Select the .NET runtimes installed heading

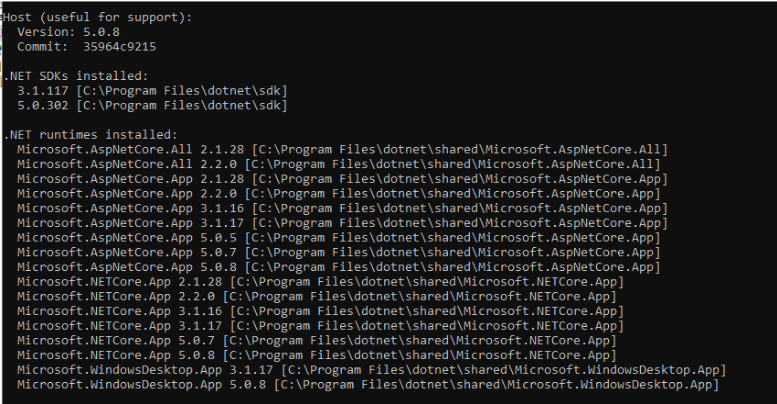(91, 135)
